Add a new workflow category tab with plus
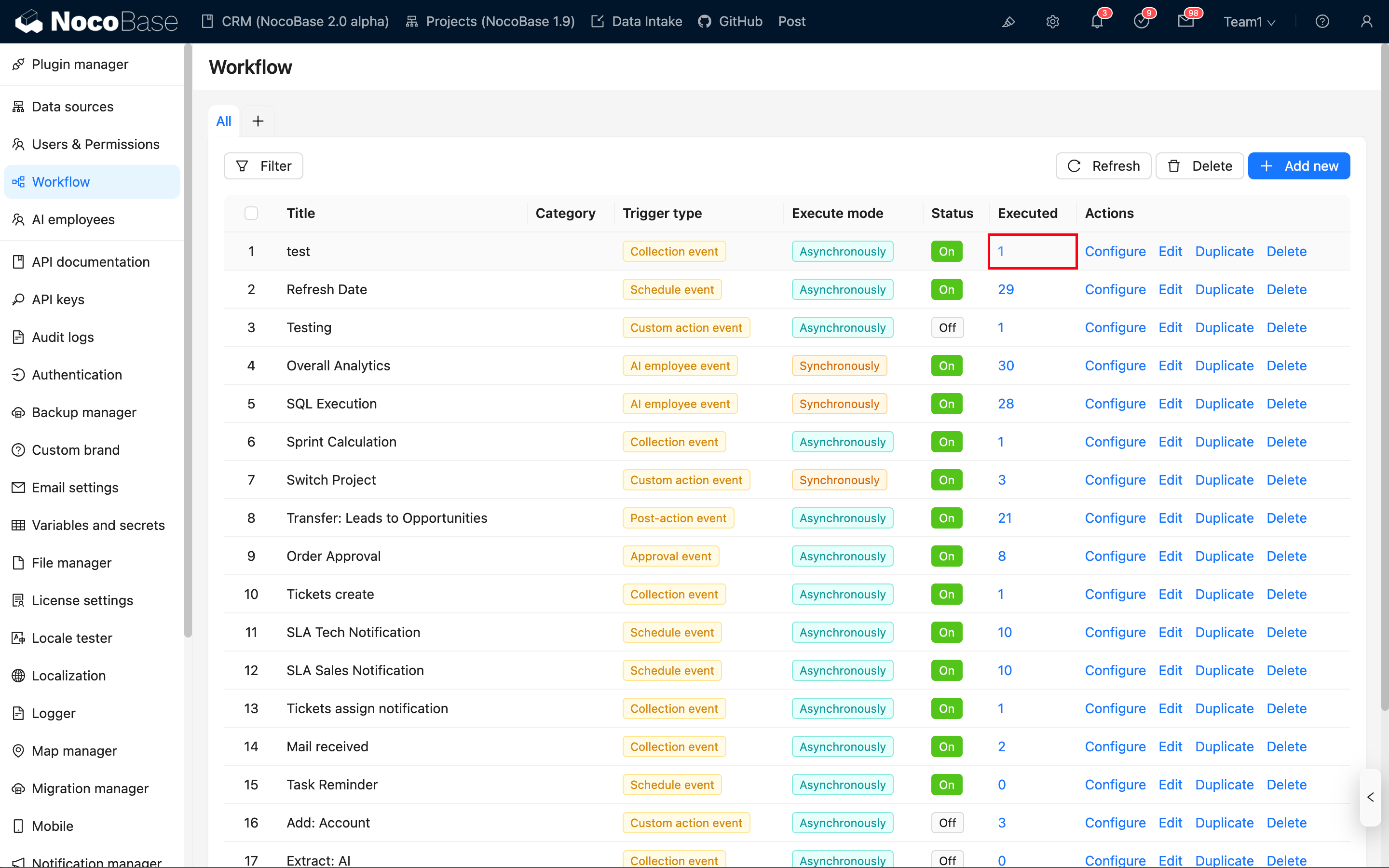Screen dimensions: 1389x868 point(258,121)
